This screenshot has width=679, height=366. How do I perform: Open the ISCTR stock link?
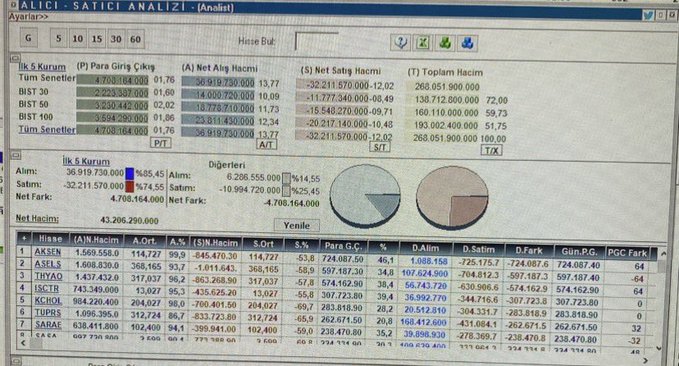(x=46, y=288)
